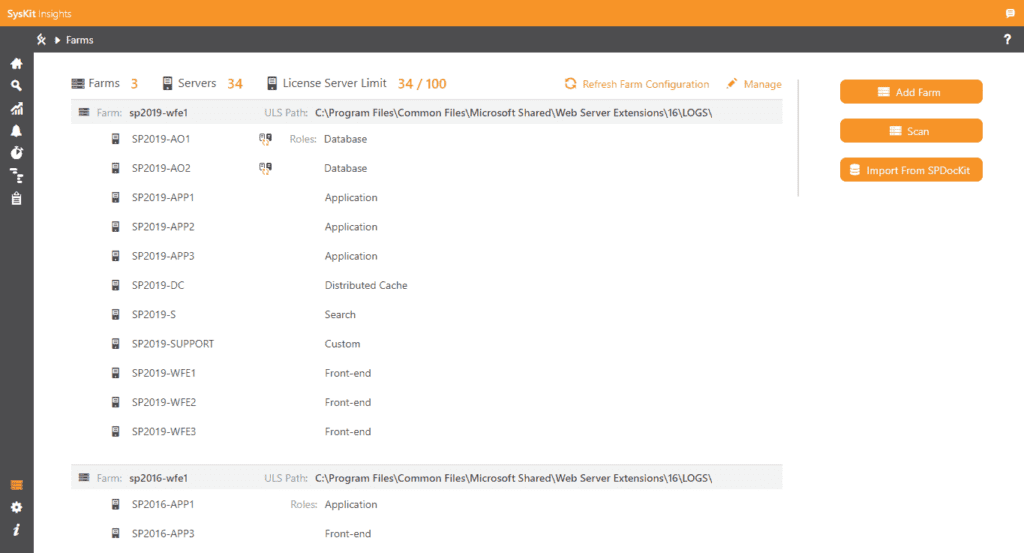This screenshot has width=1024, height=553.
Task: Open the feedback chat icon in title bar
Action: [x=1010, y=13]
